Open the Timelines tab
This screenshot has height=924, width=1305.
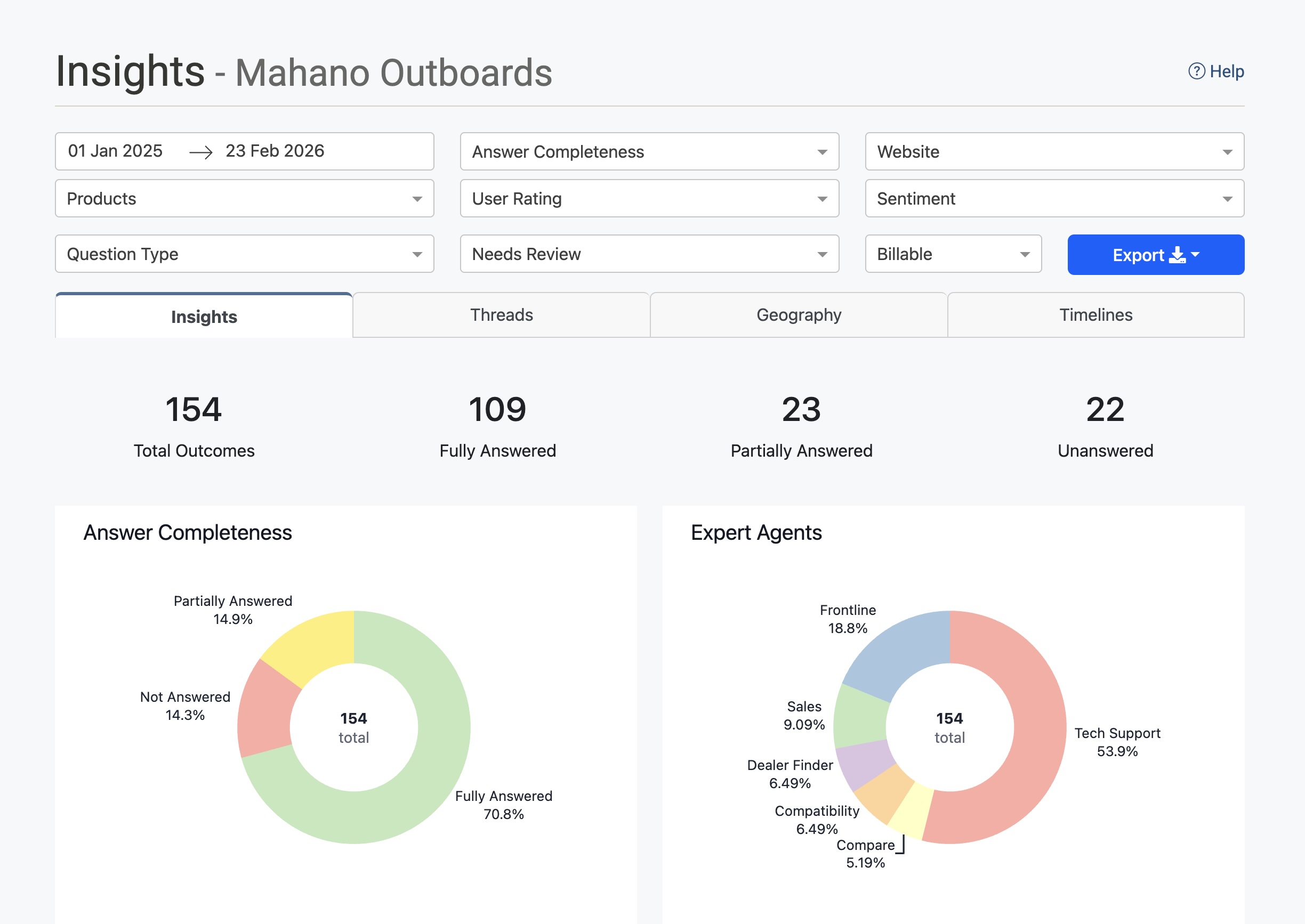1095,314
